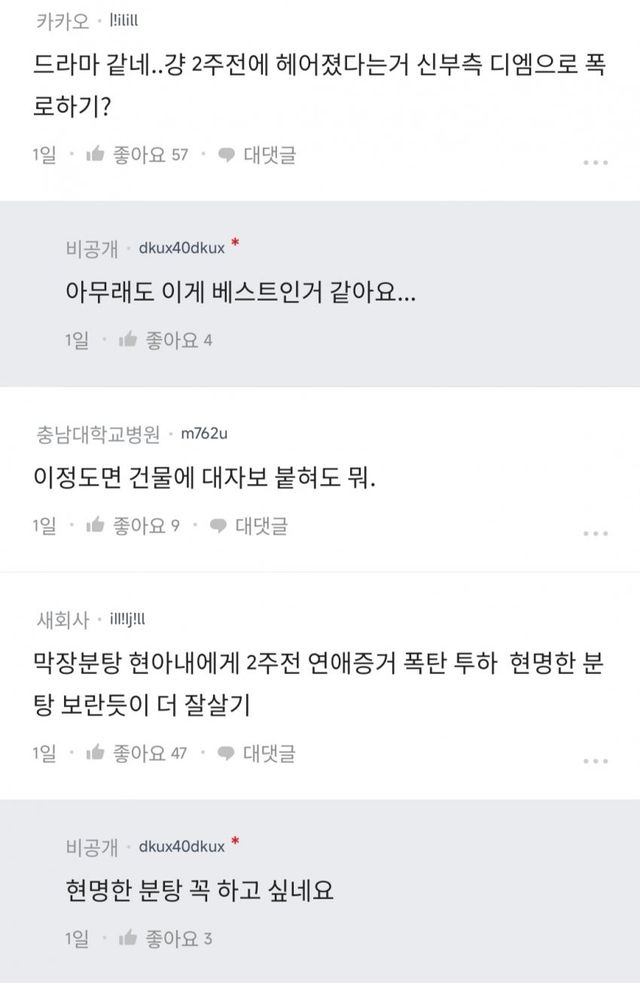Click 대댓글 text under 새회사 comment
Viewport: 640px width, 983px height.
click(269, 753)
